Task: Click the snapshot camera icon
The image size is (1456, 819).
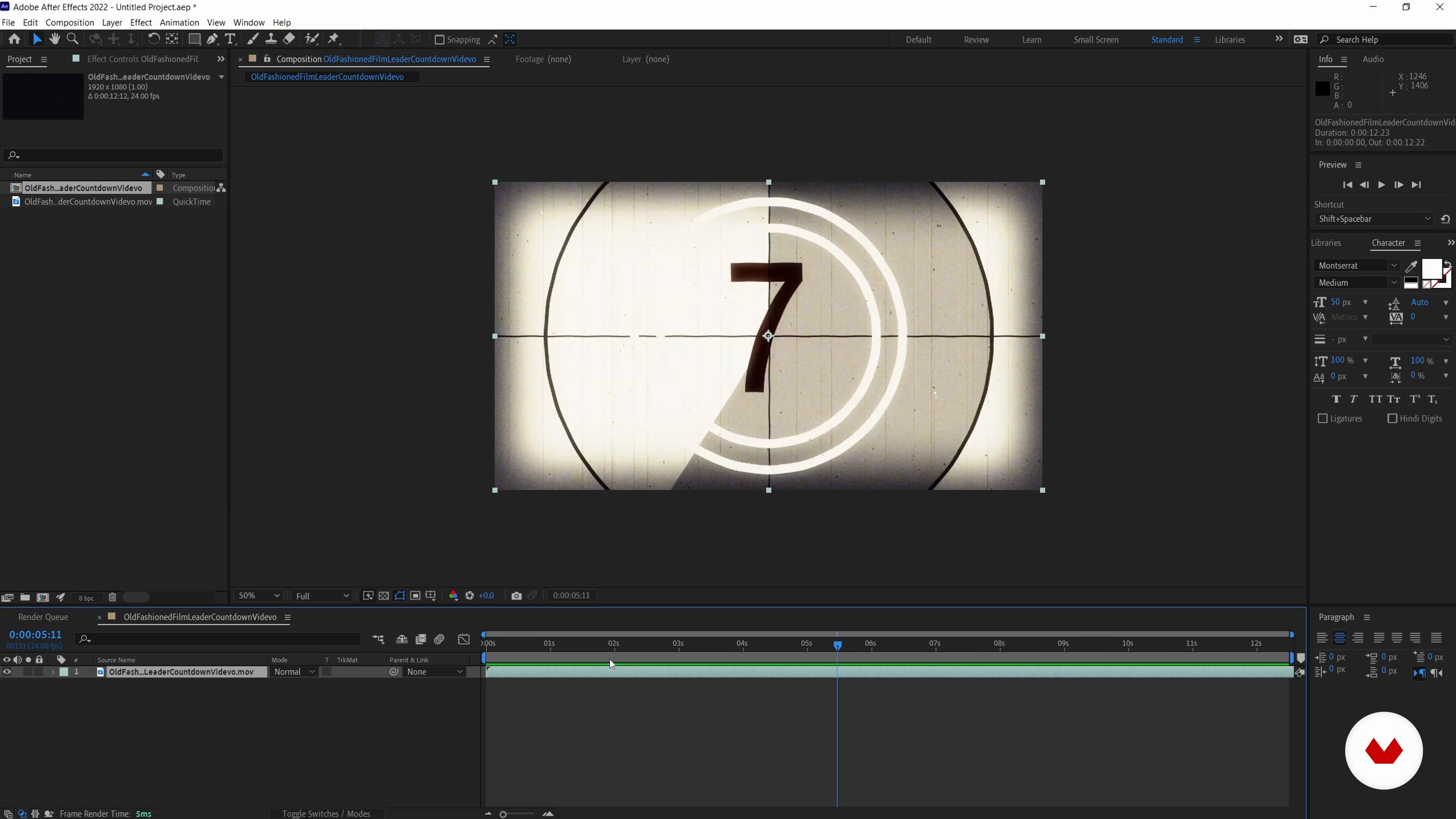Action: point(516,596)
